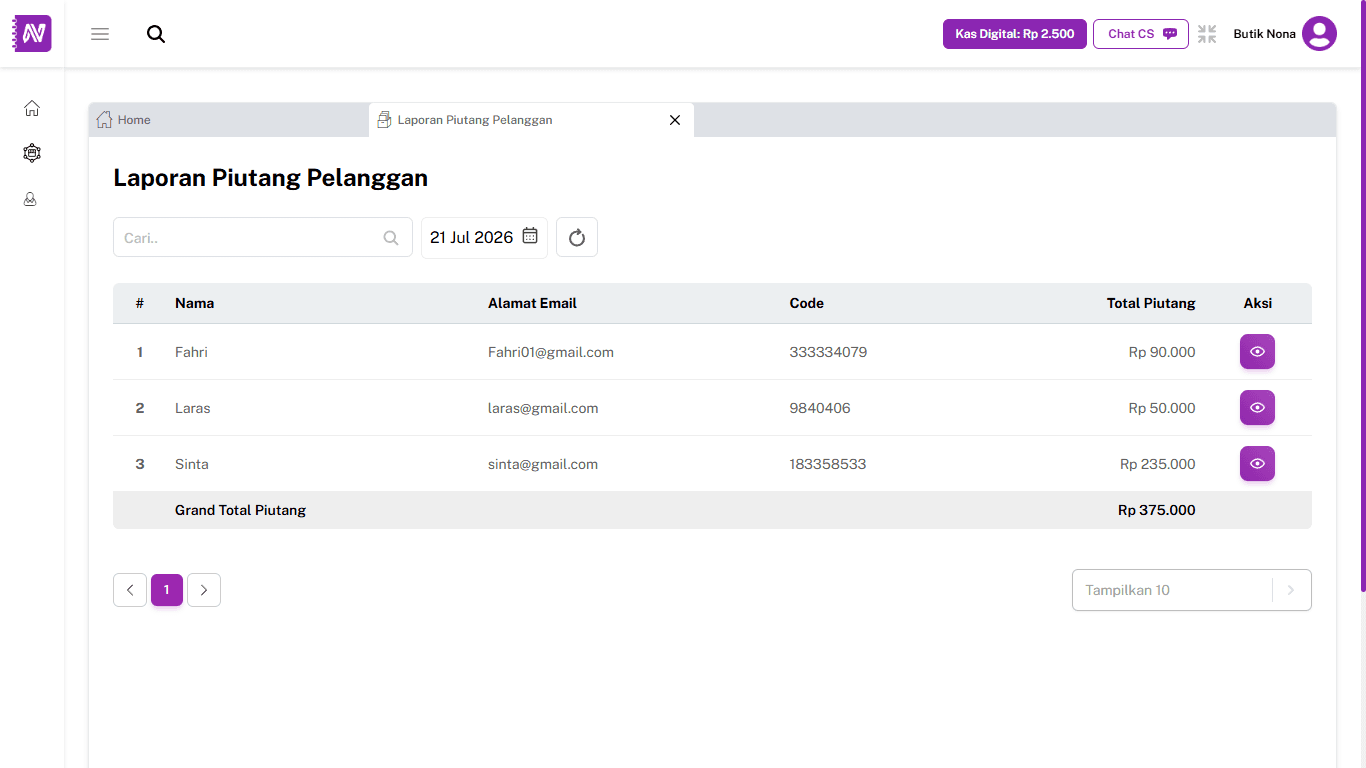Focus the Cari search field
This screenshot has height=768, width=1366.
click(263, 237)
